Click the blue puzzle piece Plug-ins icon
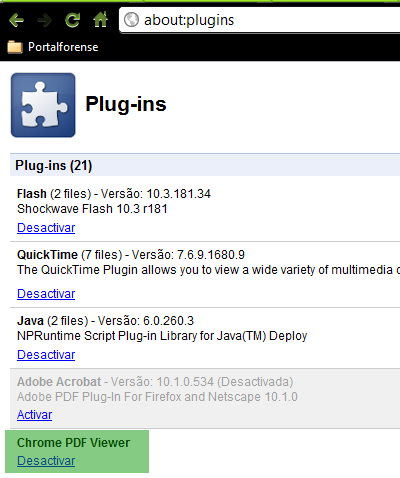 (x=43, y=105)
